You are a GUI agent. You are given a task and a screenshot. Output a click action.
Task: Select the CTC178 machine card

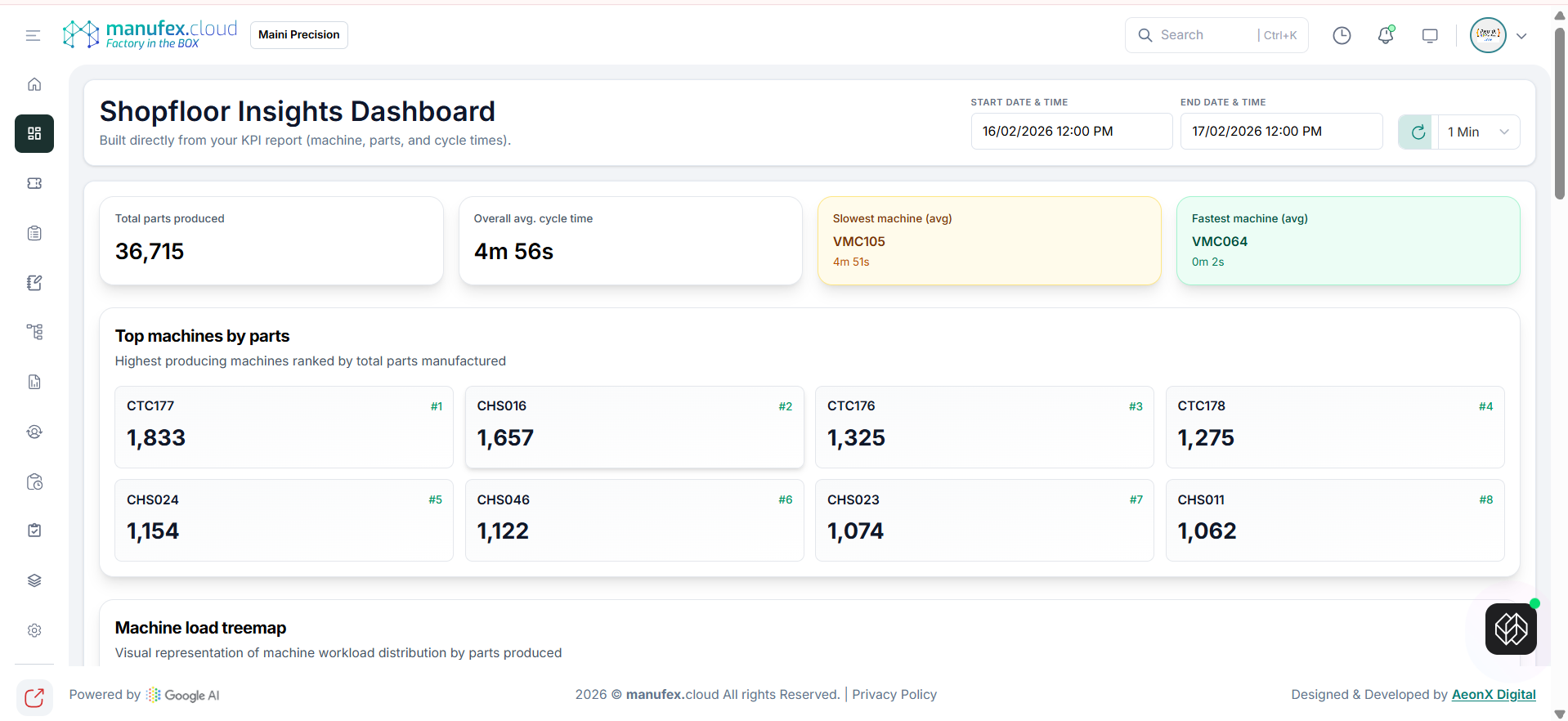1335,427
